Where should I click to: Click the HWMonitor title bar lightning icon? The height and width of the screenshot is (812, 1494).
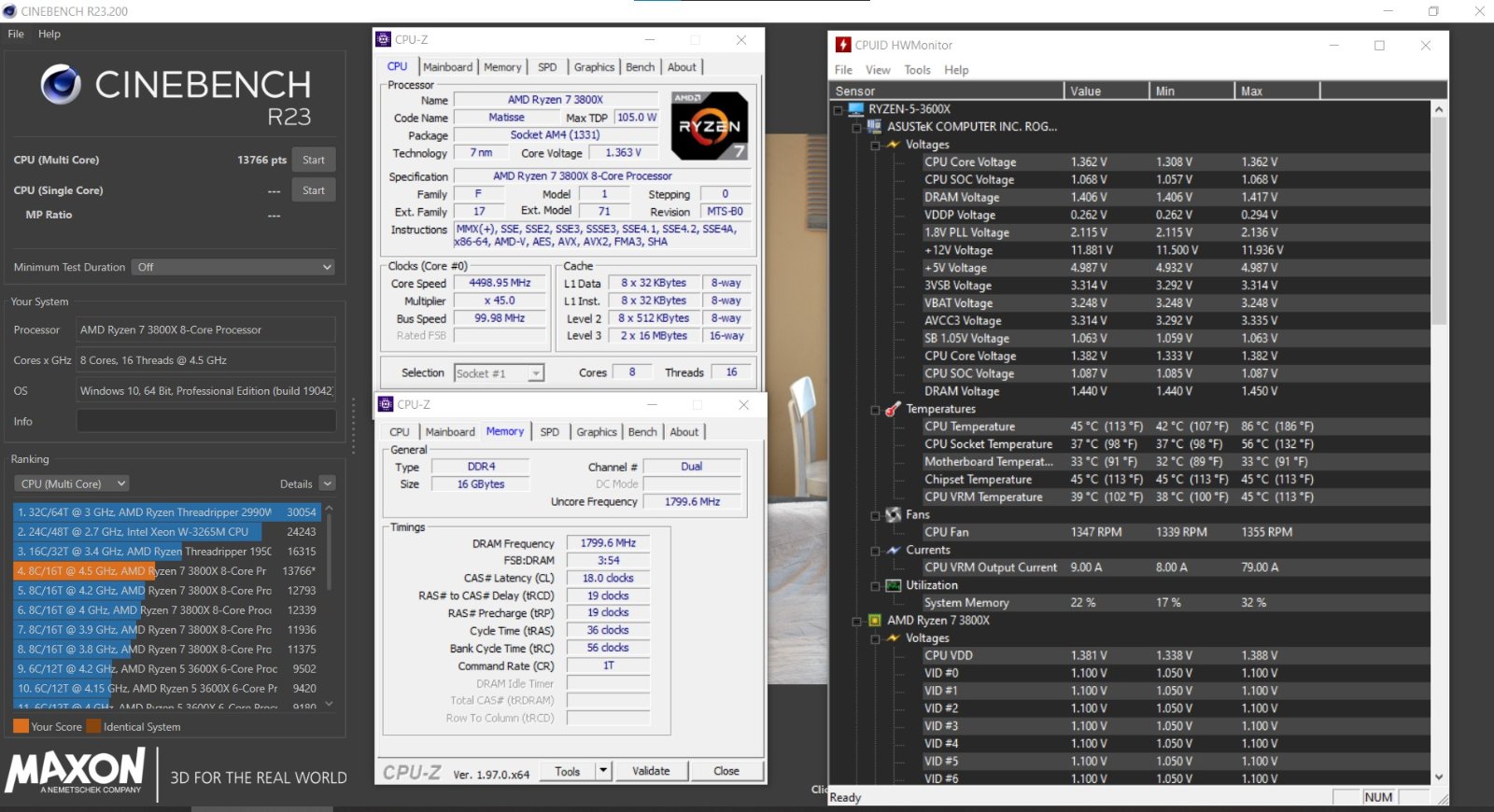point(843,45)
